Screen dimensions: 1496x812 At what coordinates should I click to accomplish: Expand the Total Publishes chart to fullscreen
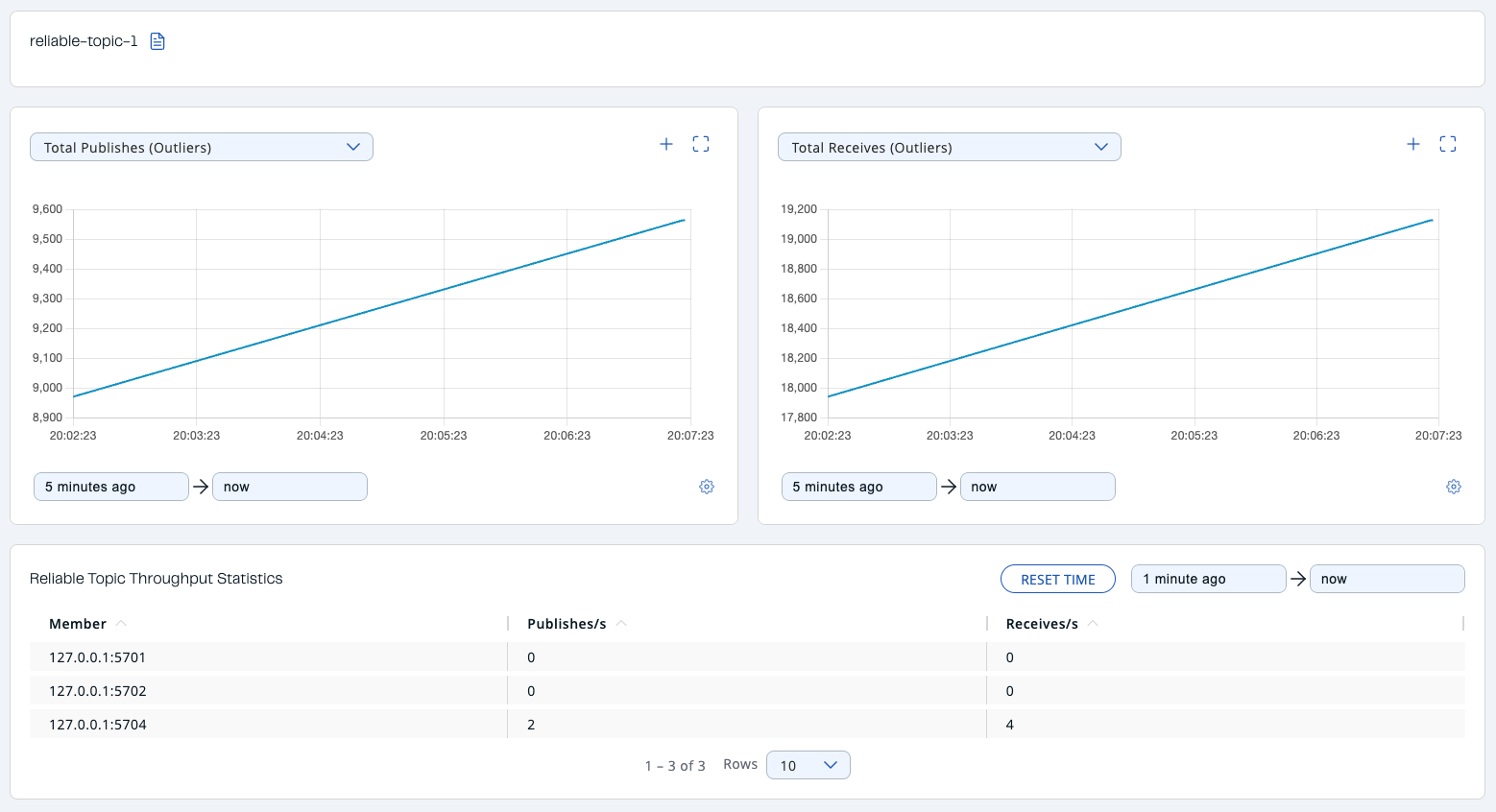[x=700, y=143]
